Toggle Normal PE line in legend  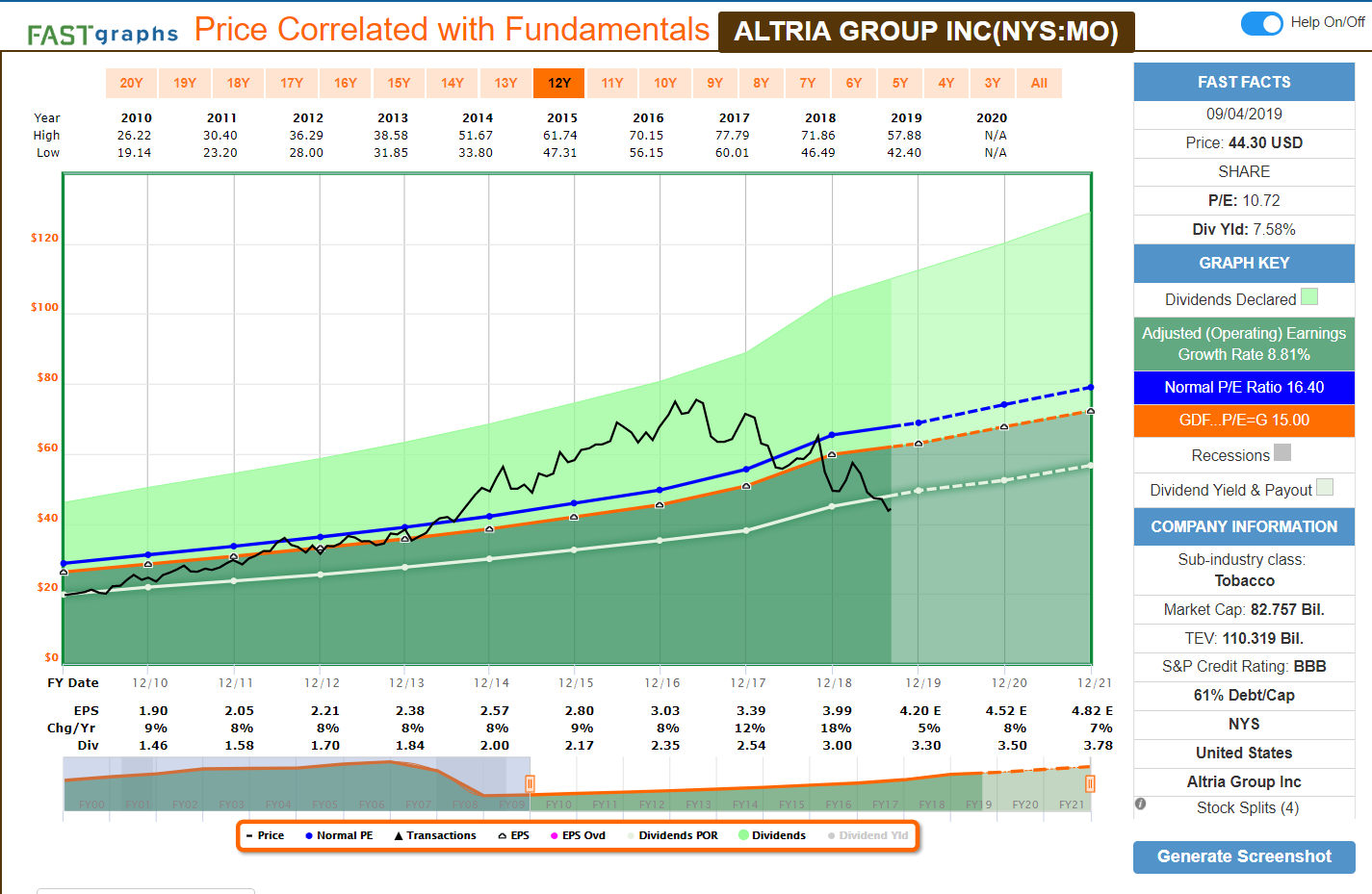pos(338,835)
